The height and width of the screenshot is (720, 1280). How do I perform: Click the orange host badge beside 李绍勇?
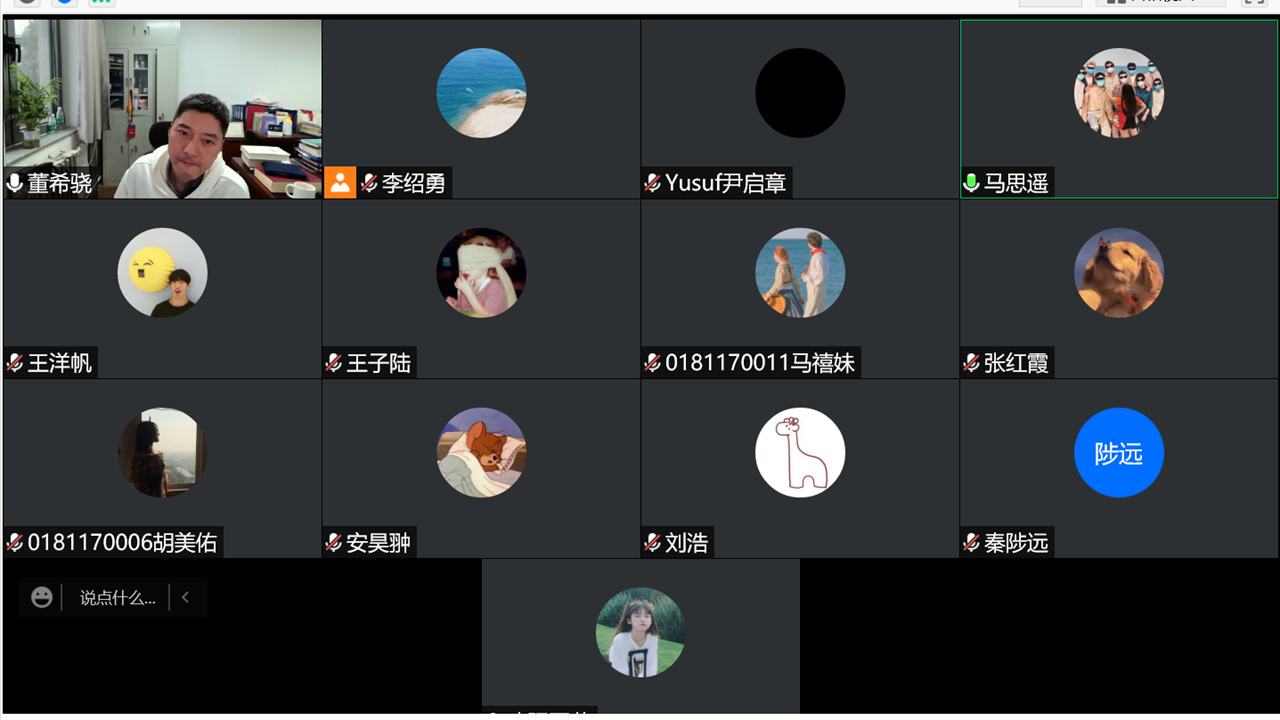pyautogui.click(x=340, y=183)
